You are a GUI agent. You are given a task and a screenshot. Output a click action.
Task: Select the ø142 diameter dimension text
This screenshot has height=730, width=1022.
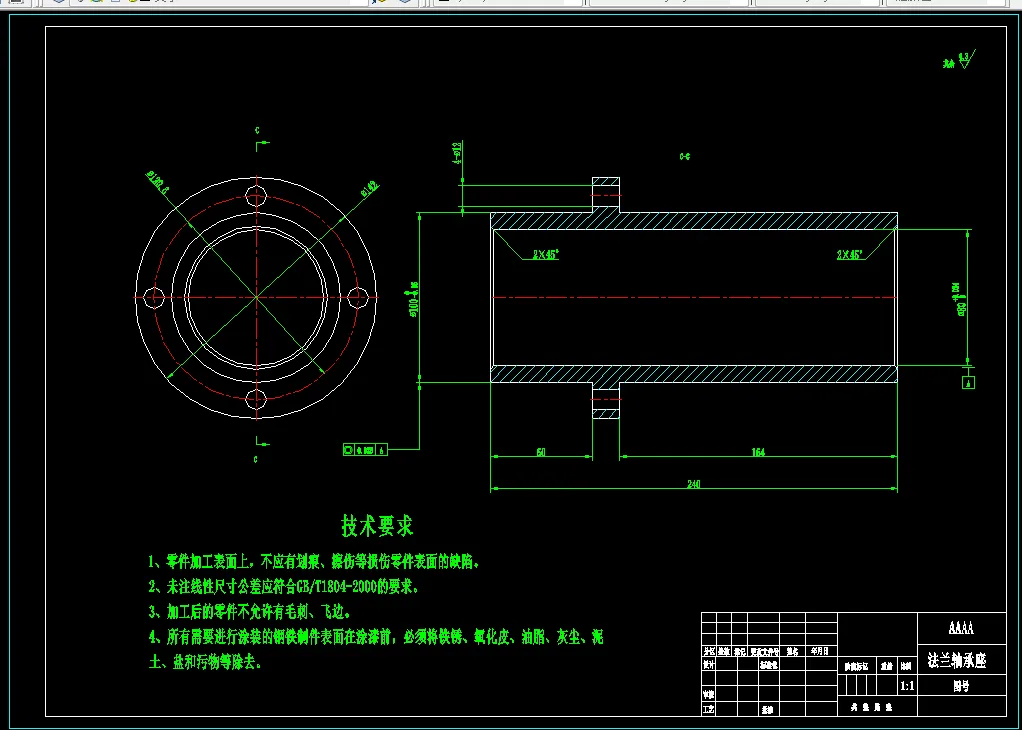point(370,188)
